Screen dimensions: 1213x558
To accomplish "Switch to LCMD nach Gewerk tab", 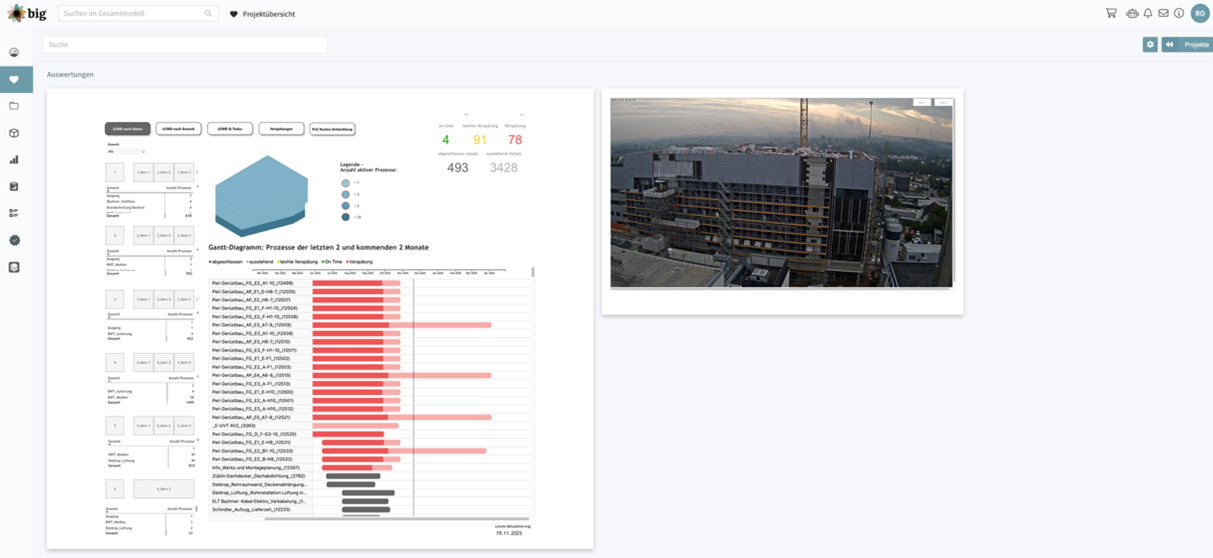I will tap(178, 129).
